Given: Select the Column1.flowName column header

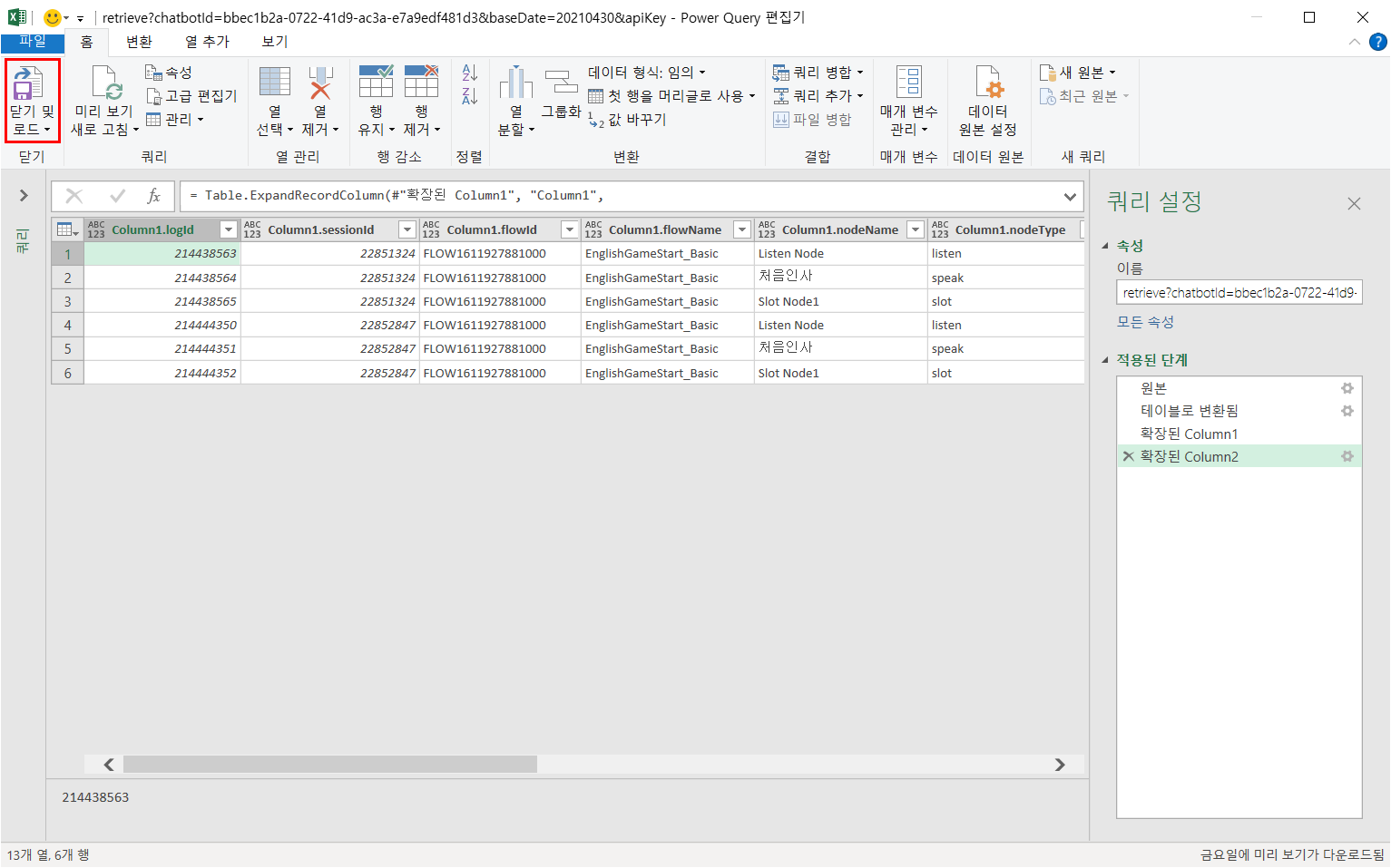Looking at the screenshot, I should [x=667, y=229].
